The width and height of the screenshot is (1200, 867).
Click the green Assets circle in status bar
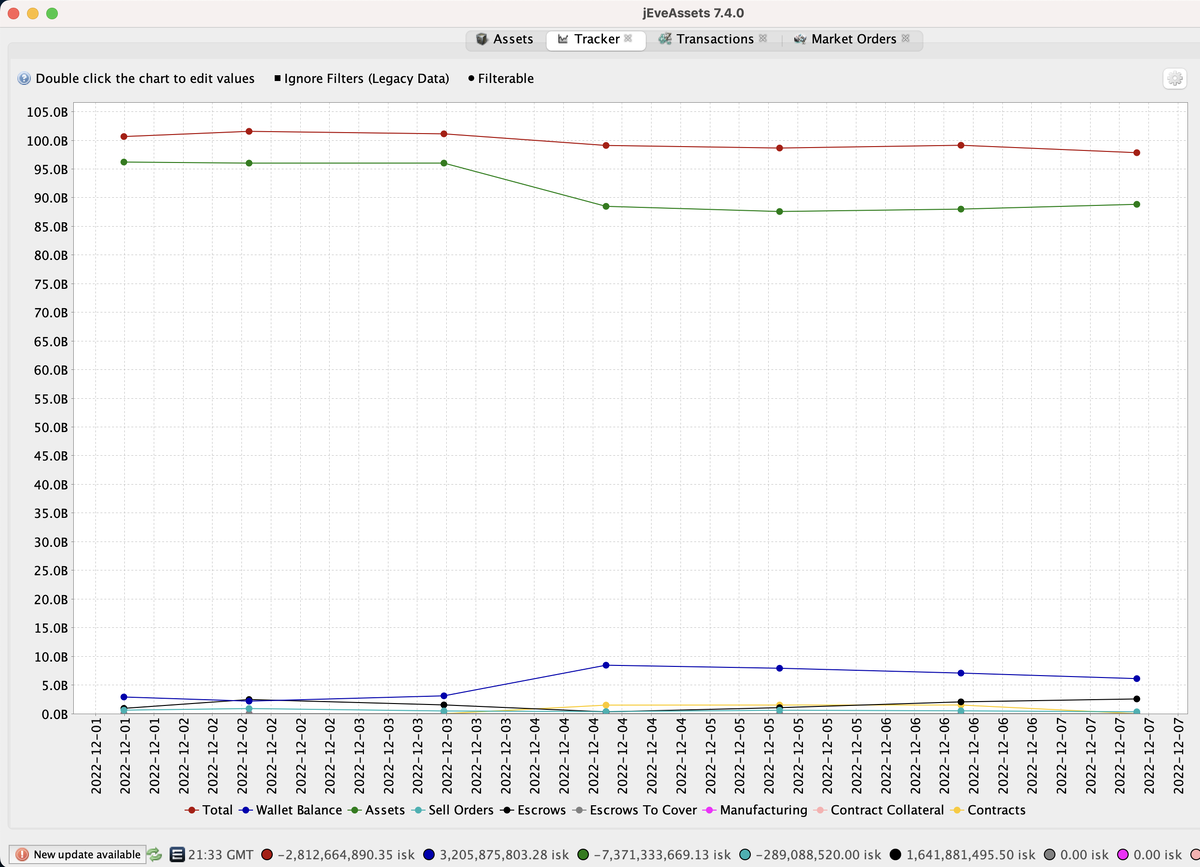coord(583,854)
